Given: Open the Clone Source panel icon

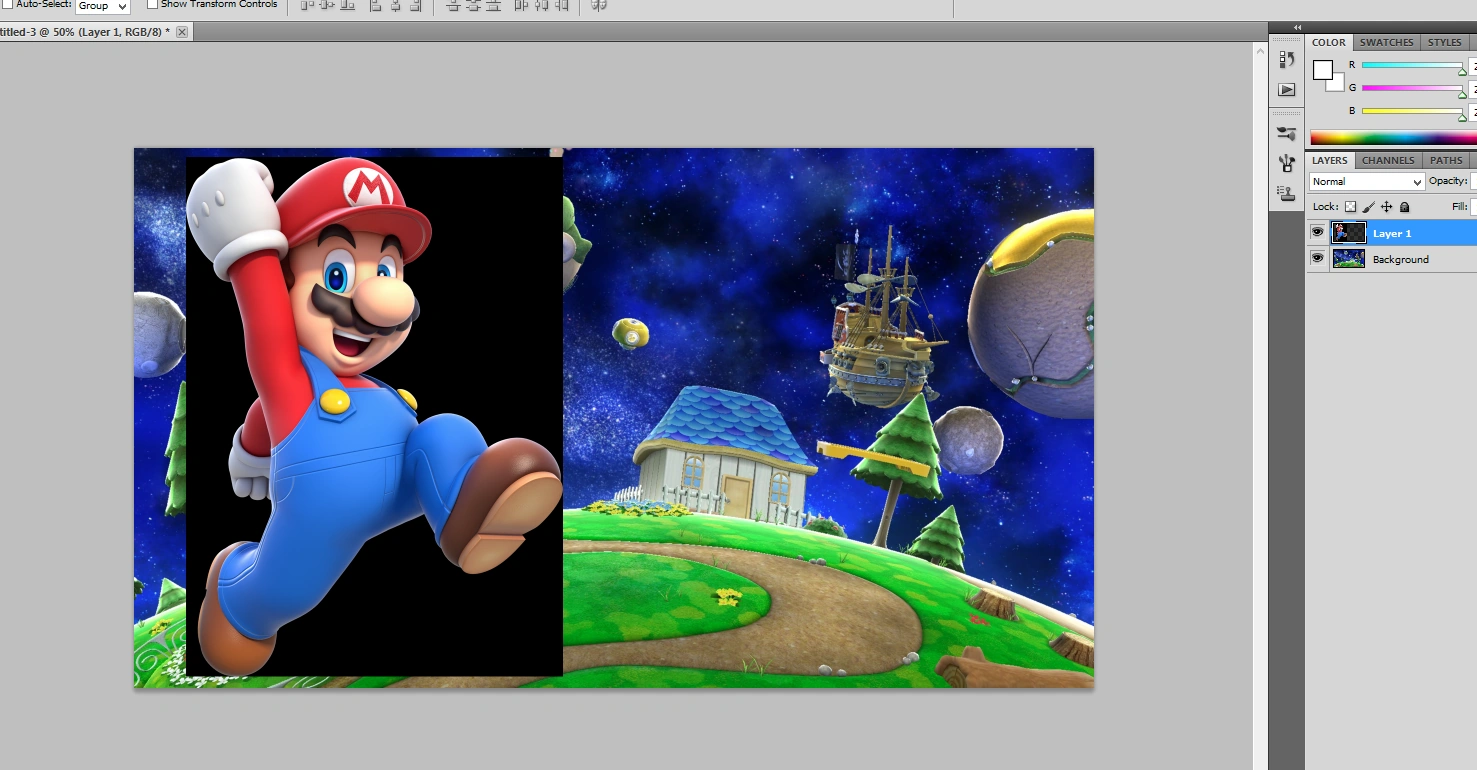Looking at the screenshot, I should (x=1287, y=193).
